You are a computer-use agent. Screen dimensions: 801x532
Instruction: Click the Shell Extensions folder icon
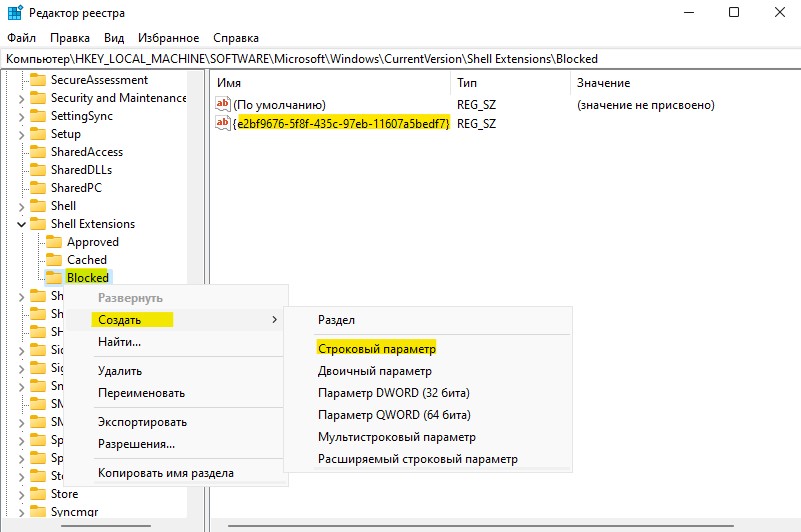click(x=38, y=224)
